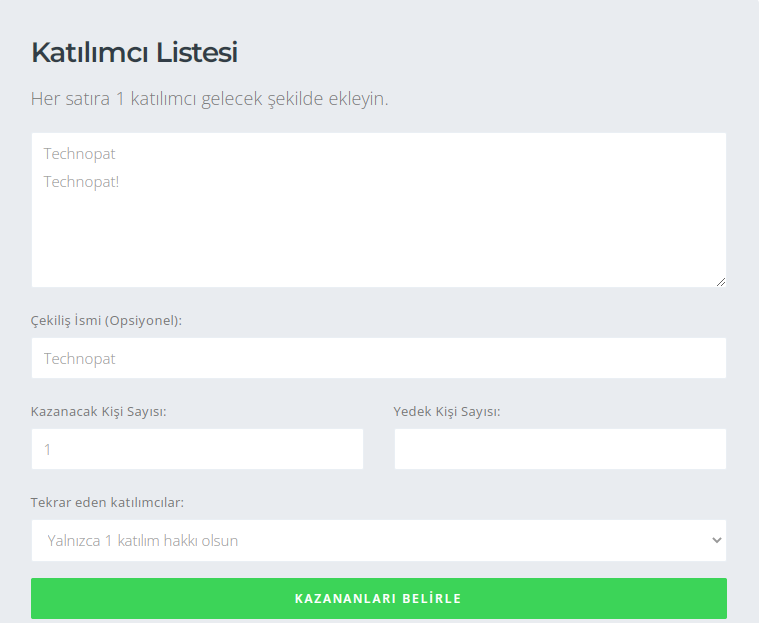
Task: Focus the Çekiliş İsmi input field
Action: point(378,358)
